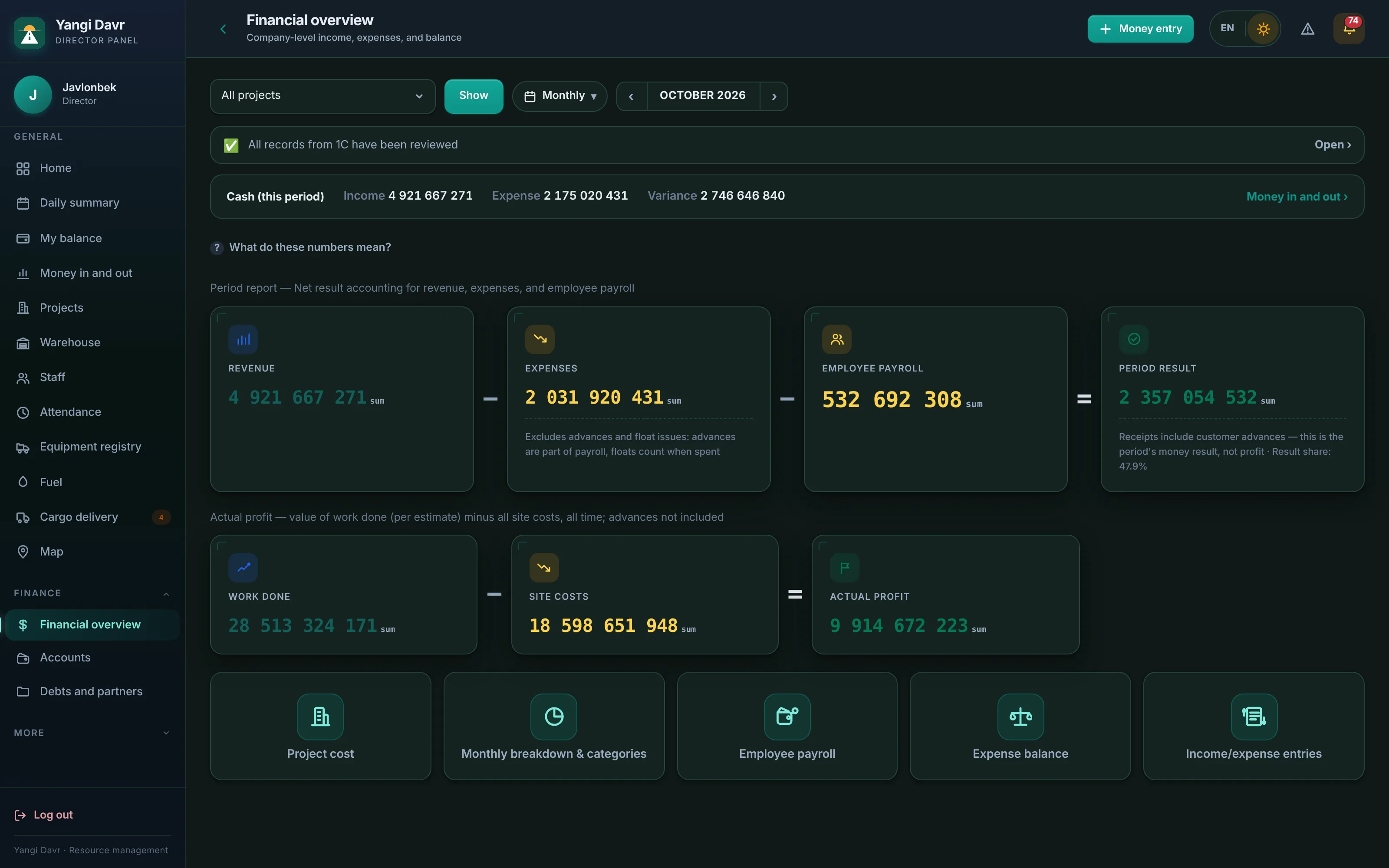Expand the MORE sidebar section
The image size is (1389, 868).
coord(92,733)
